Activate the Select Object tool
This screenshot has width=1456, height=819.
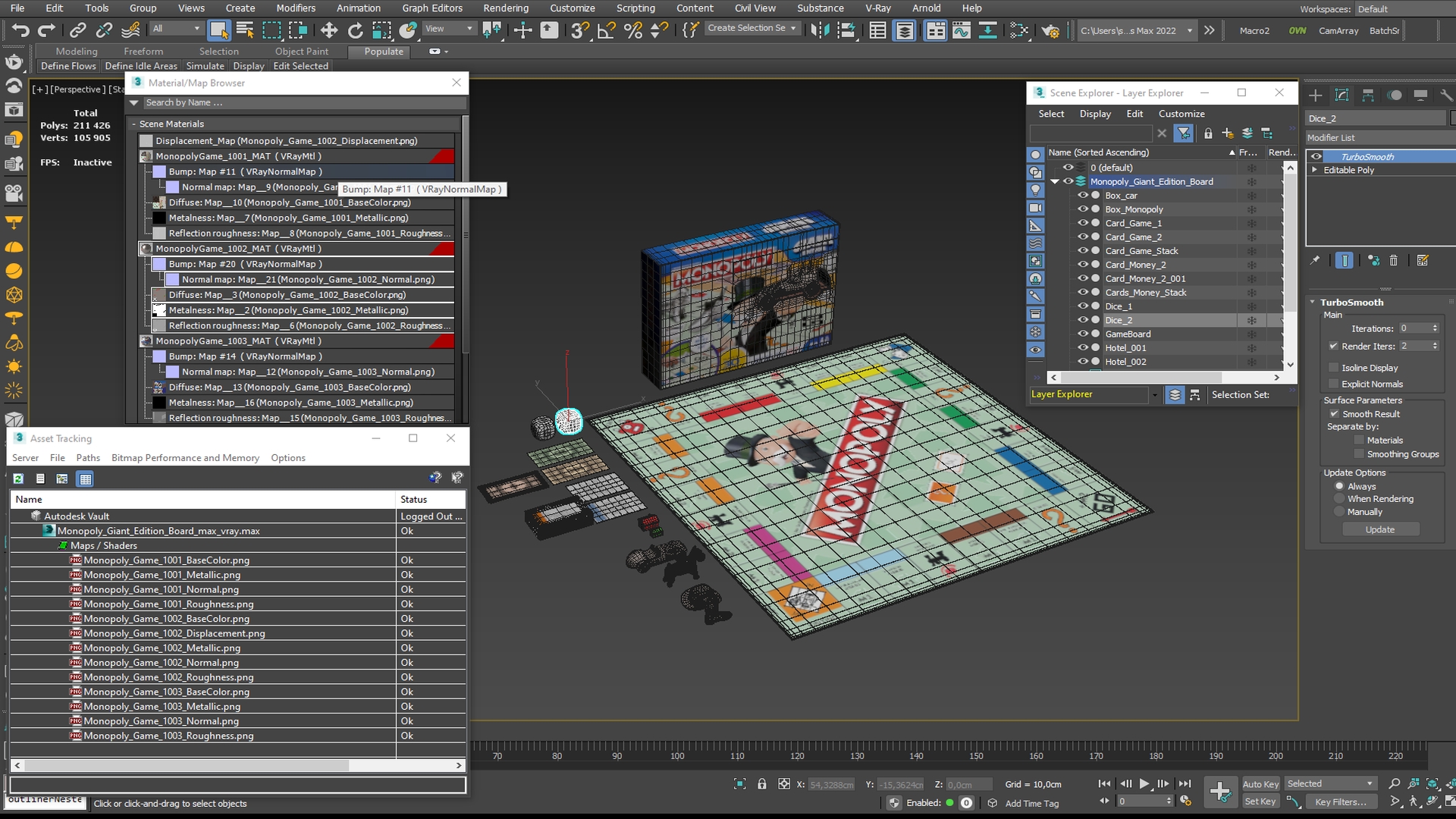(219, 30)
